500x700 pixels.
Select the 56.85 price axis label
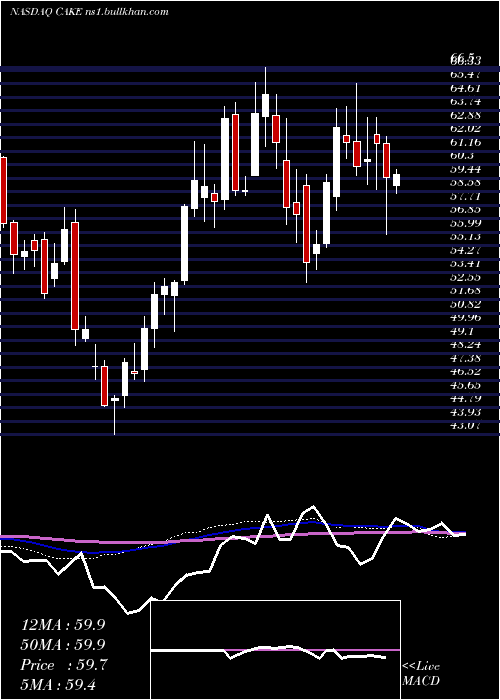[466, 209]
